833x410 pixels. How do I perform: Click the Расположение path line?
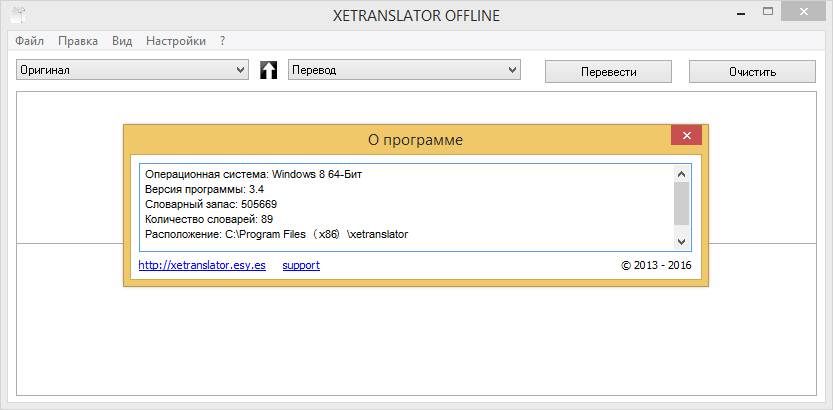click(276, 234)
